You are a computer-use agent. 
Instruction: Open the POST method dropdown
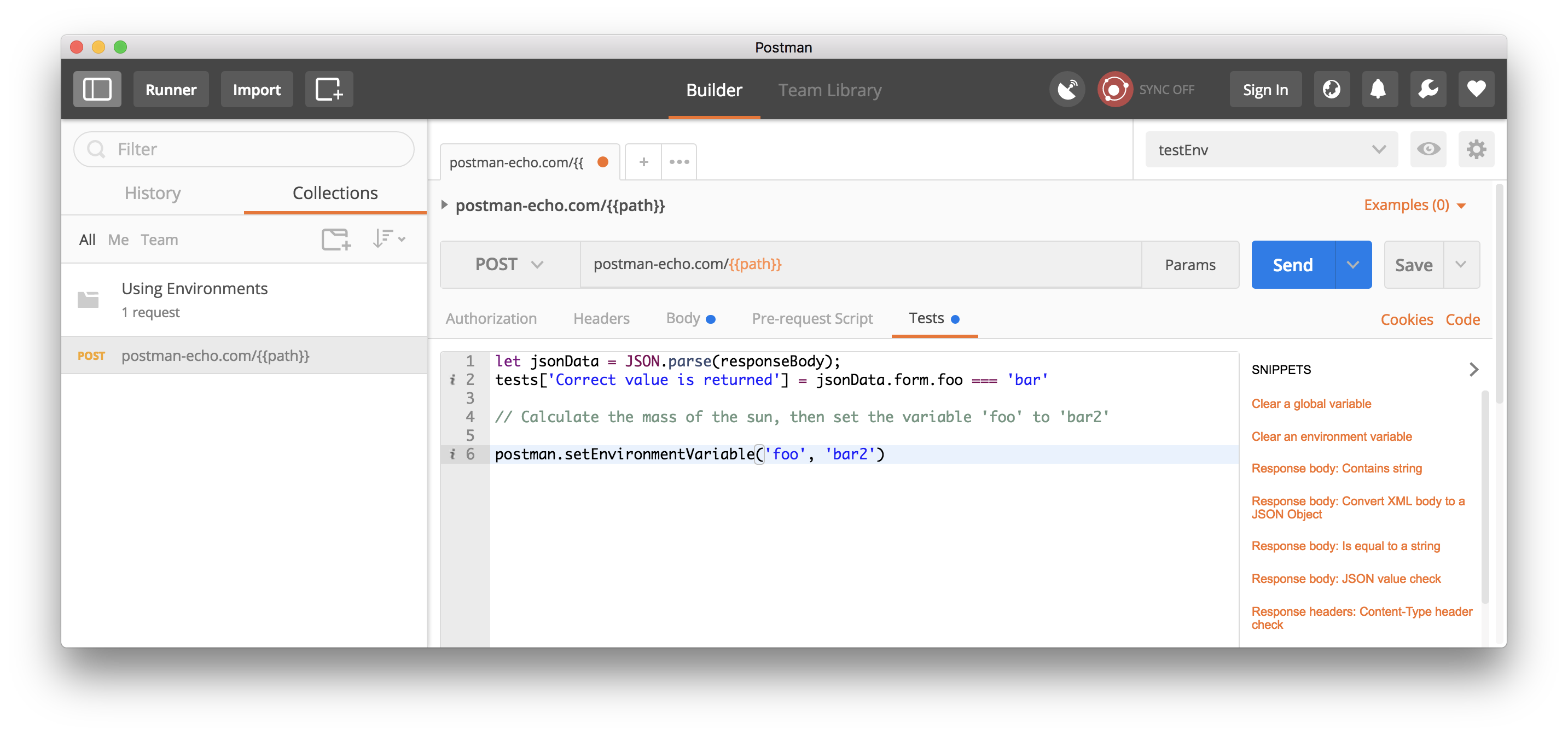[509, 265]
